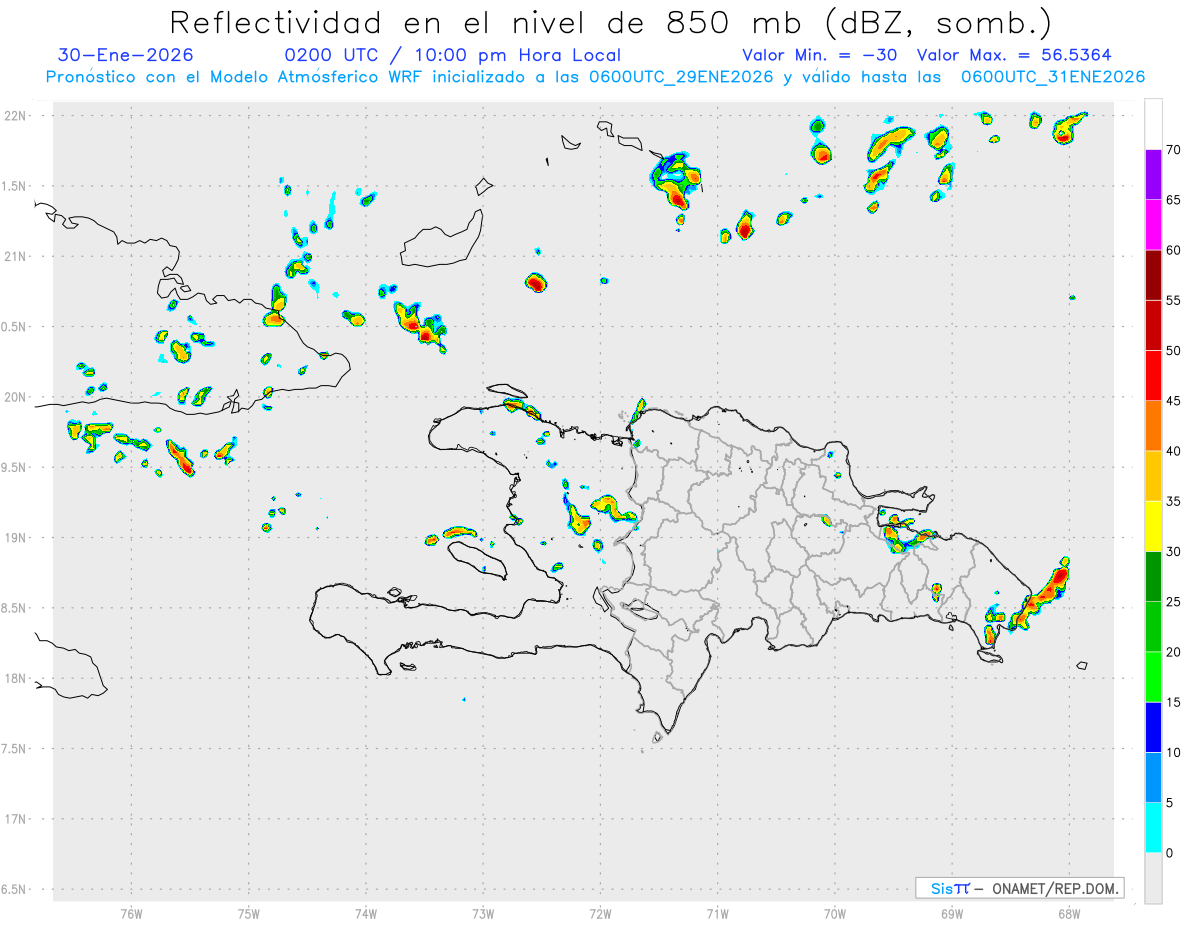
Task: Pick the dark green 25–30 dBZ band
Action: click(1154, 577)
